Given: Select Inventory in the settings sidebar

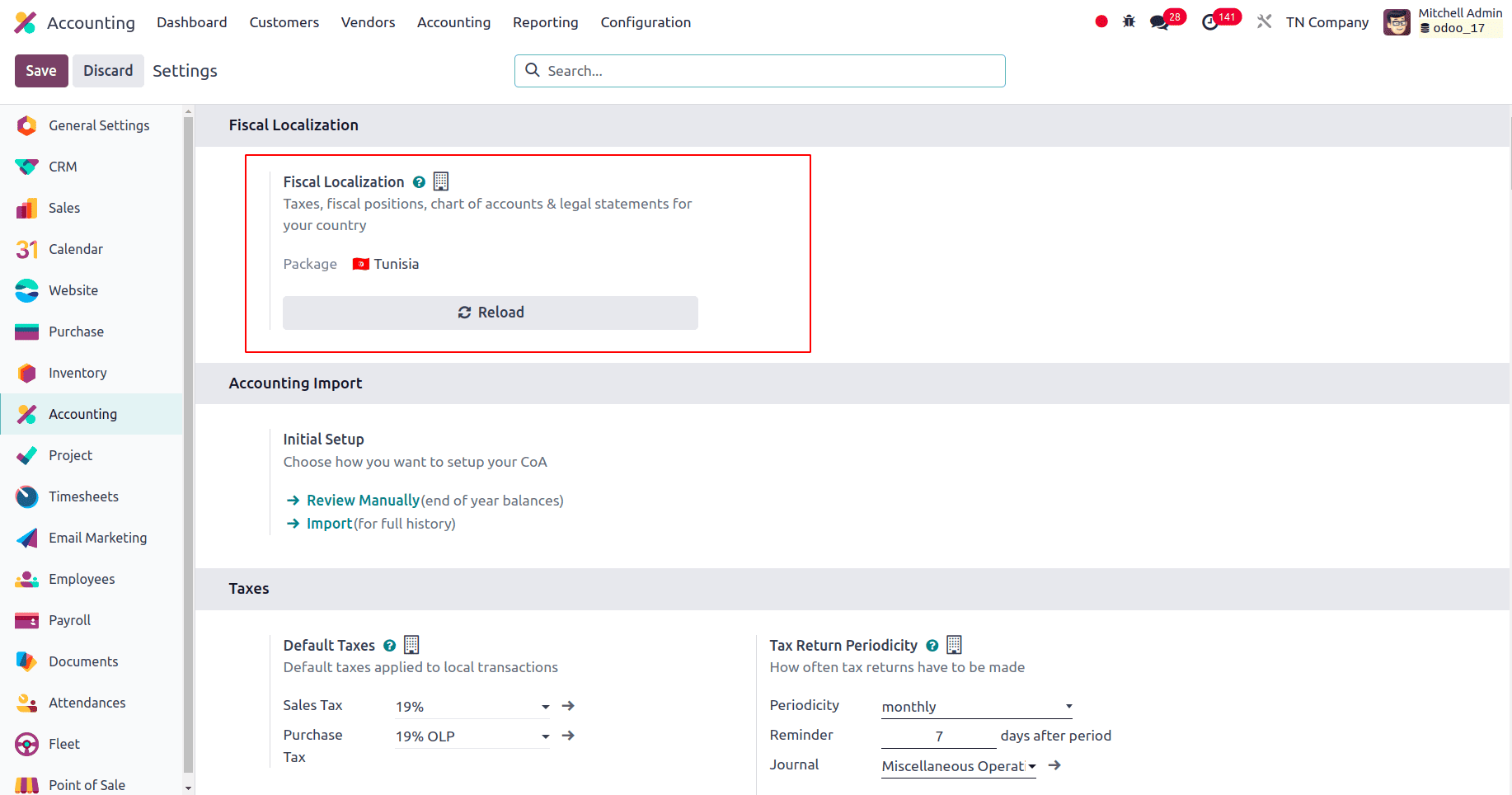Looking at the screenshot, I should pyautogui.click(x=77, y=373).
